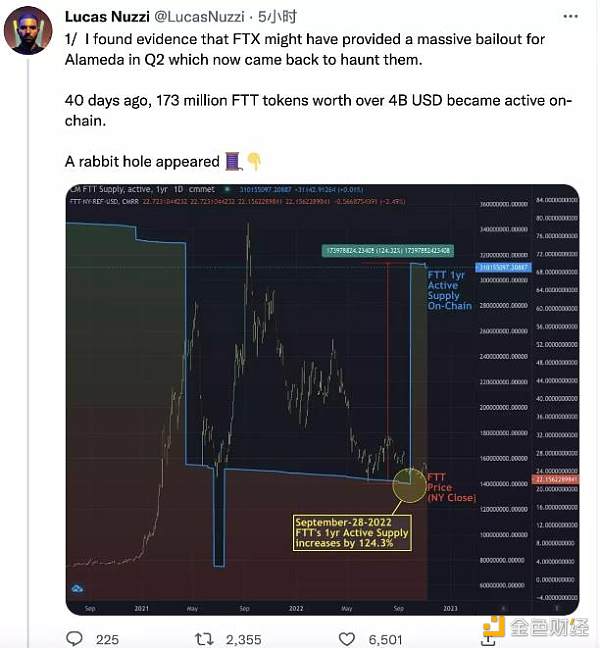The height and width of the screenshot is (648, 600).
Task: Click the pointing-down hand emoji
Action: [x=255, y=162]
